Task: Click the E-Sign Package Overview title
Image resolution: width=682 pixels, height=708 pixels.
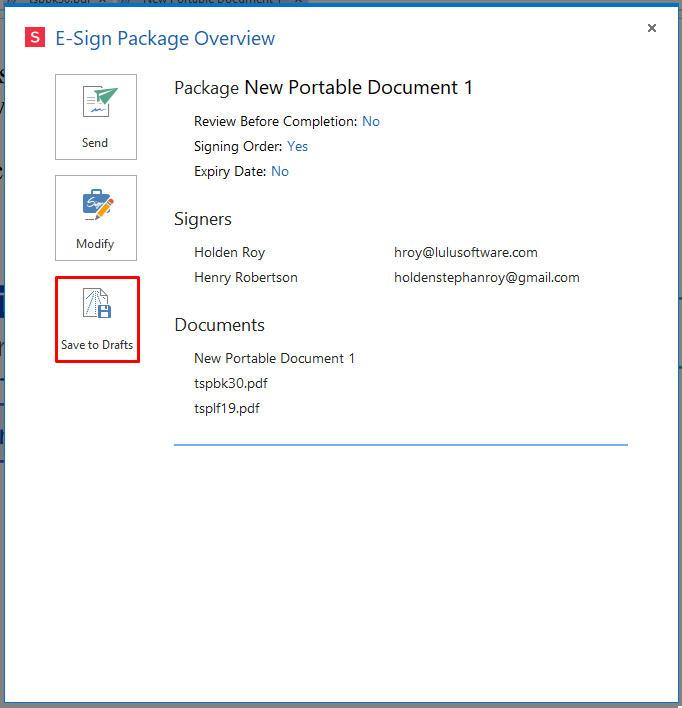Action: (165, 39)
